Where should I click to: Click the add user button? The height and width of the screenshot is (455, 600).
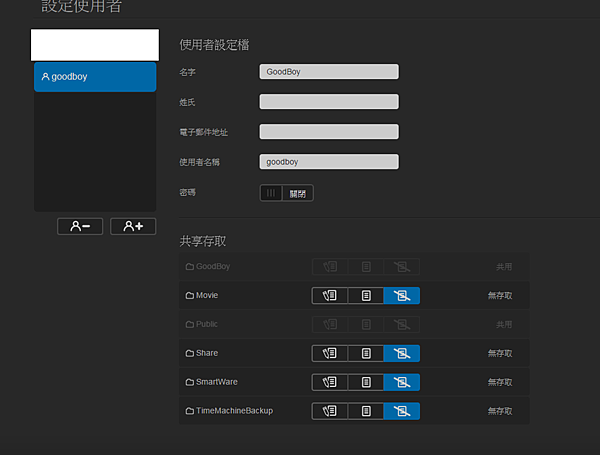133,227
